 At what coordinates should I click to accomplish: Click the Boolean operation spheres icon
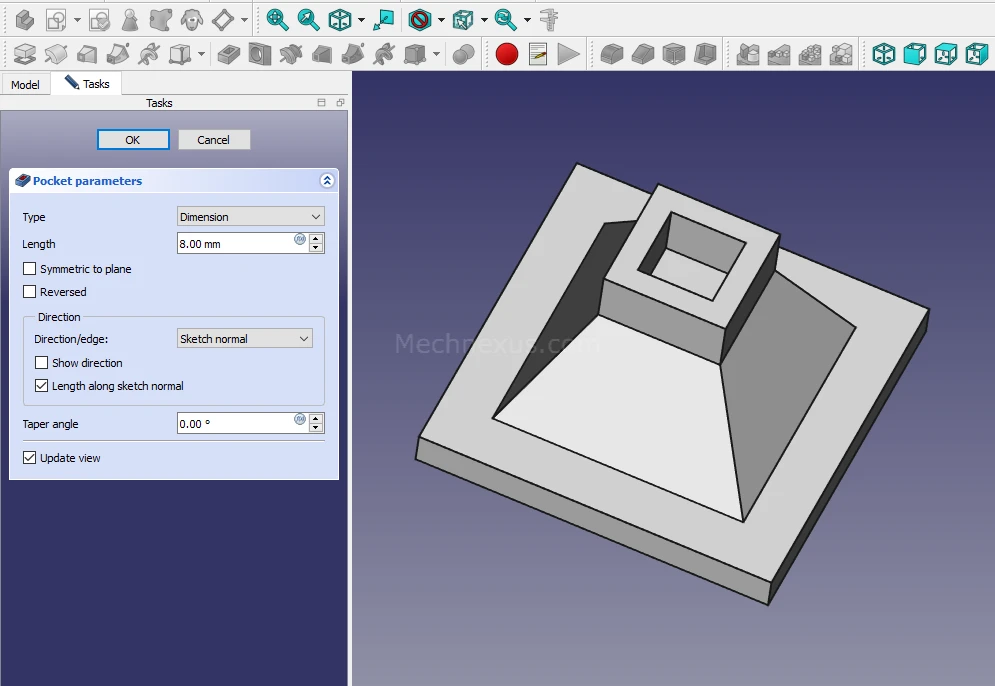pos(463,54)
